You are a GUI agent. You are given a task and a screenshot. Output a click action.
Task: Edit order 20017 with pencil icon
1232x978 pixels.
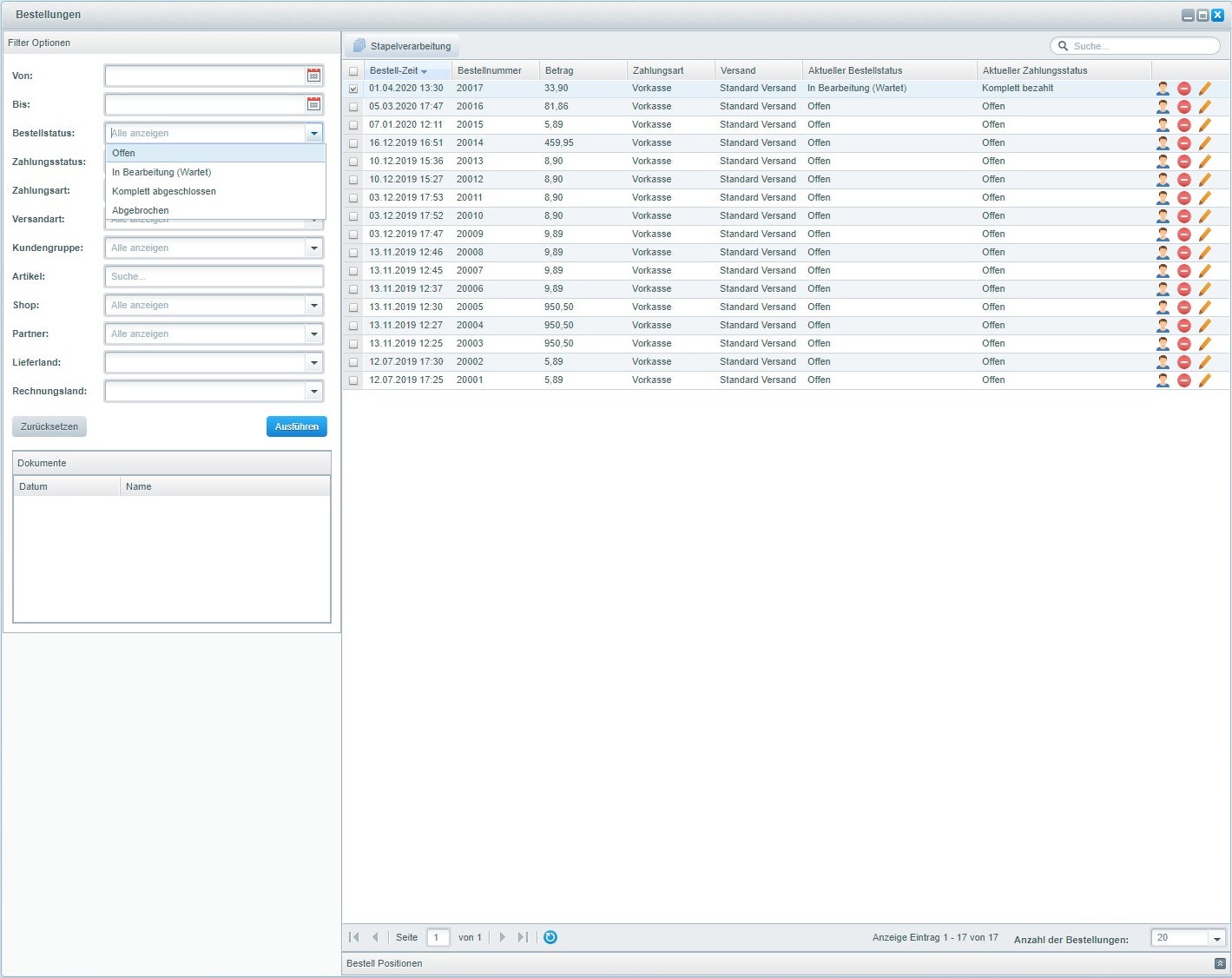[x=1204, y=89]
